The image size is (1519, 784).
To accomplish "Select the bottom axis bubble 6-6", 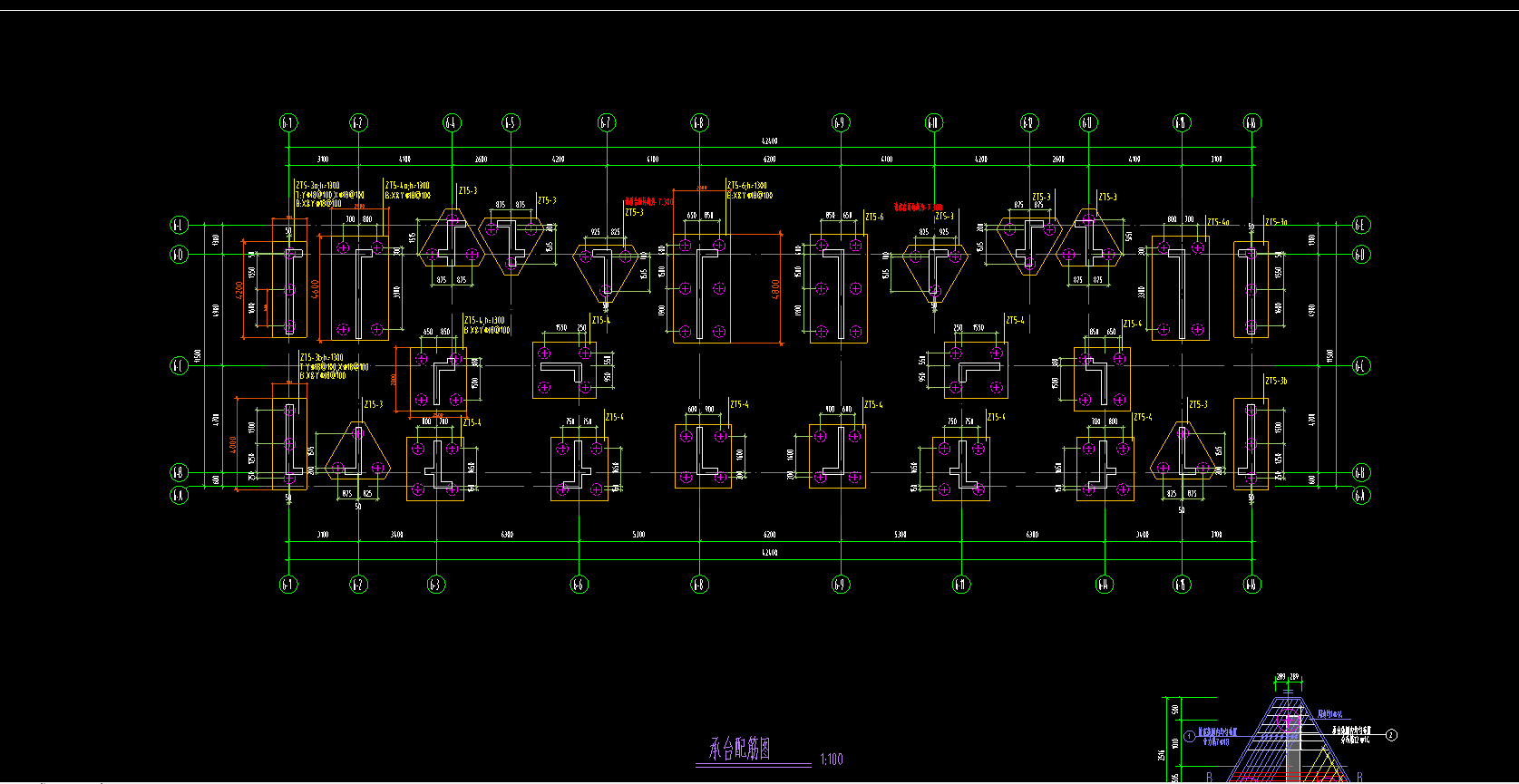I will point(579,585).
